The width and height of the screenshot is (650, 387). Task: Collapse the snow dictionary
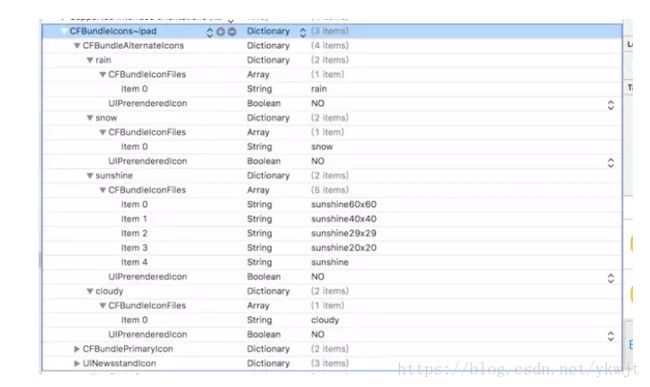[90, 118]
